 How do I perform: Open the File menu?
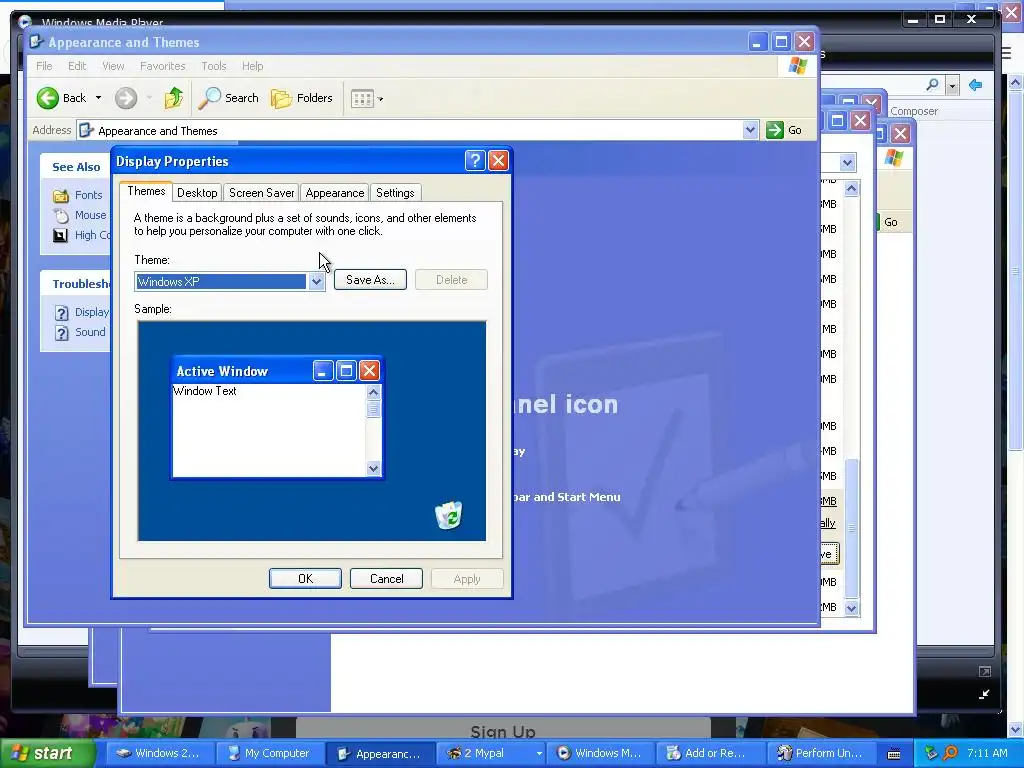(44, 66)
